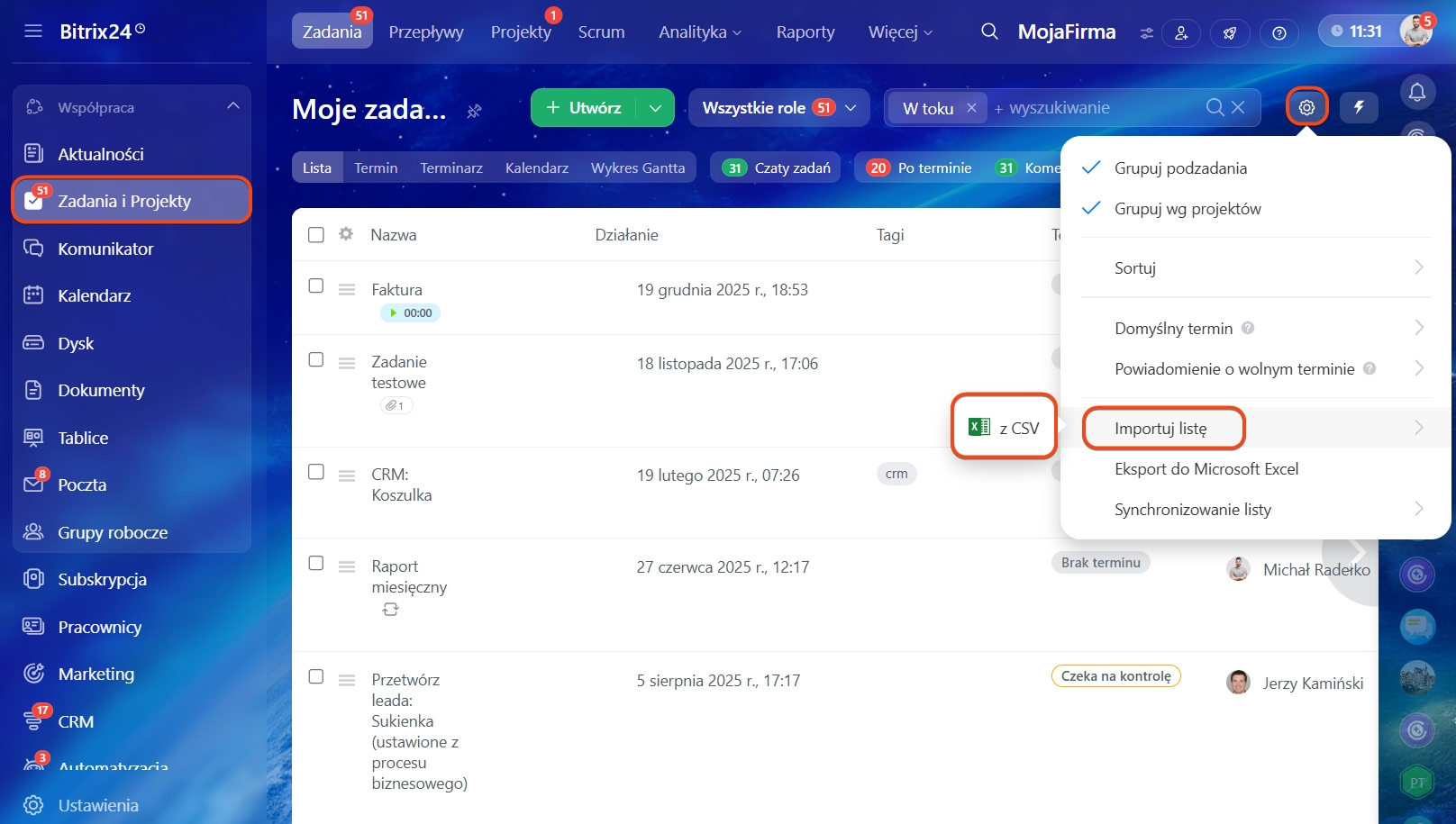Choose the z CSV import option
The width and height of the screenshot is (1456, 824).
1005,428
